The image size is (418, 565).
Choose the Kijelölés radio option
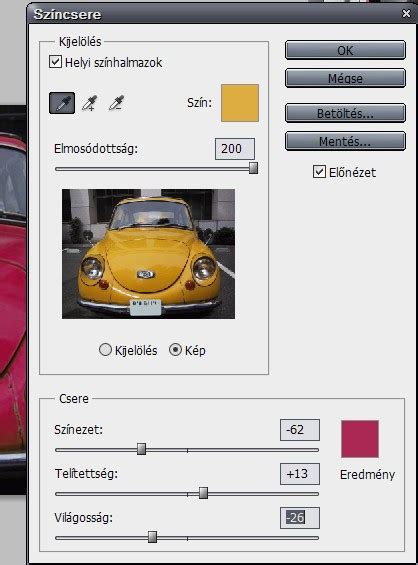coord(105,350)
